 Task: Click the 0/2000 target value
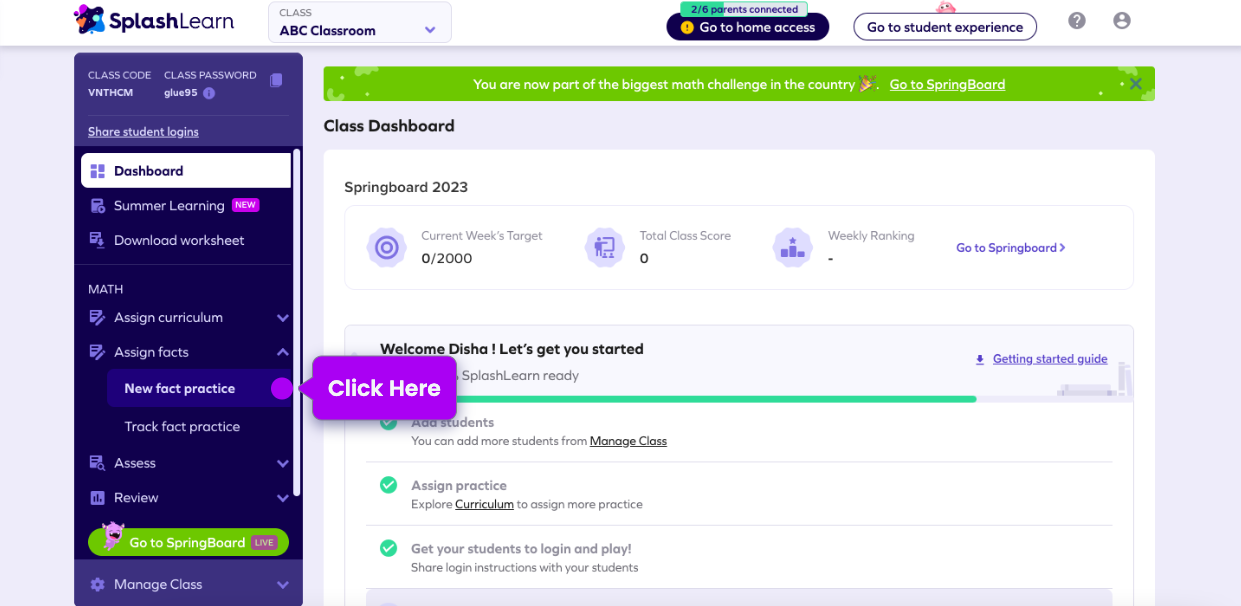click(x=446, y=258)
